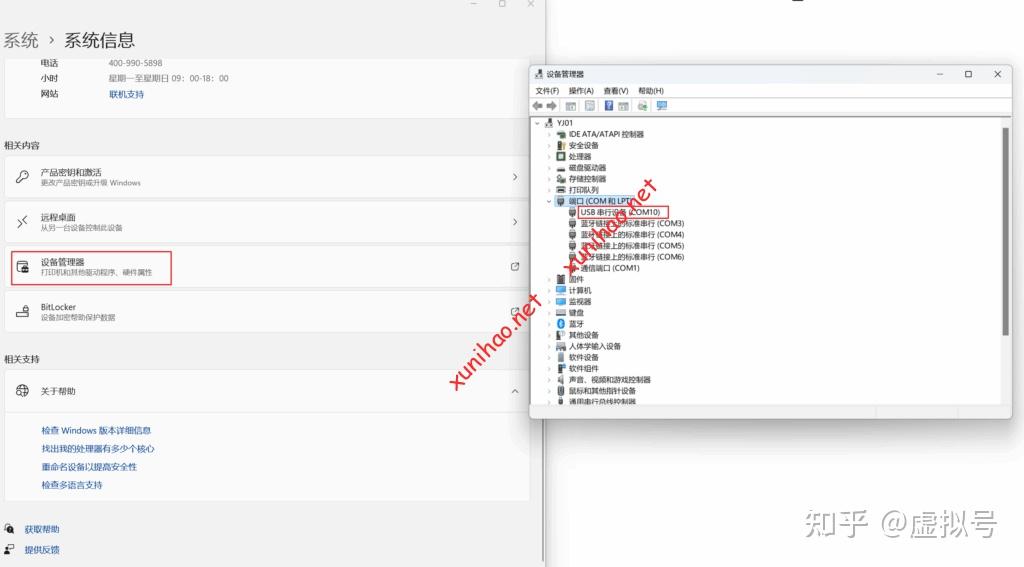Click the help icon in Device Manager toolbar

point(608,106)
